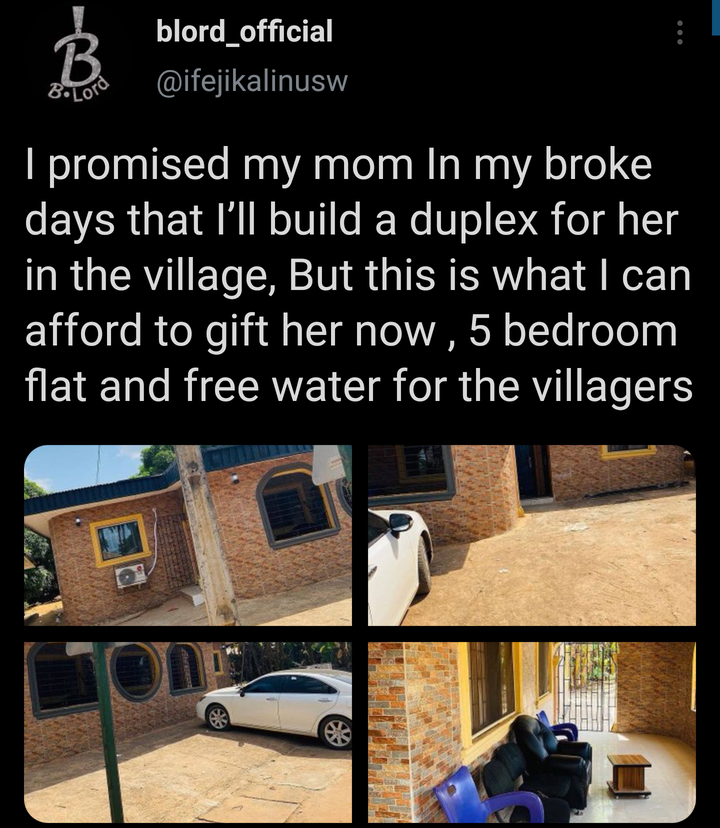This screenshot has height=828, width=720.
Task: Click the green pole in bottom-left photo
Action: 108,732
